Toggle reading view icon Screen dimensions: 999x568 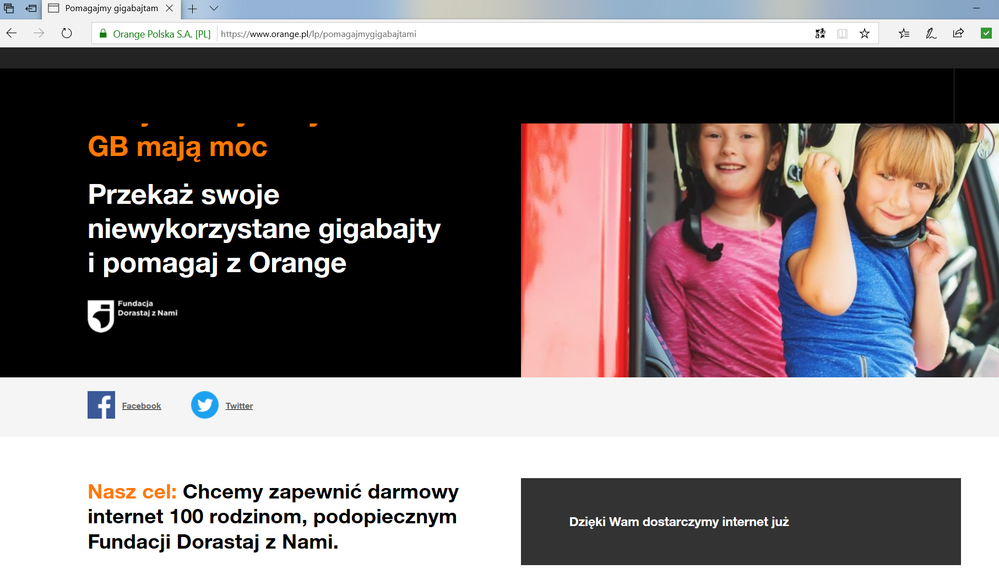pyautogui.click(x=842, y=34)
